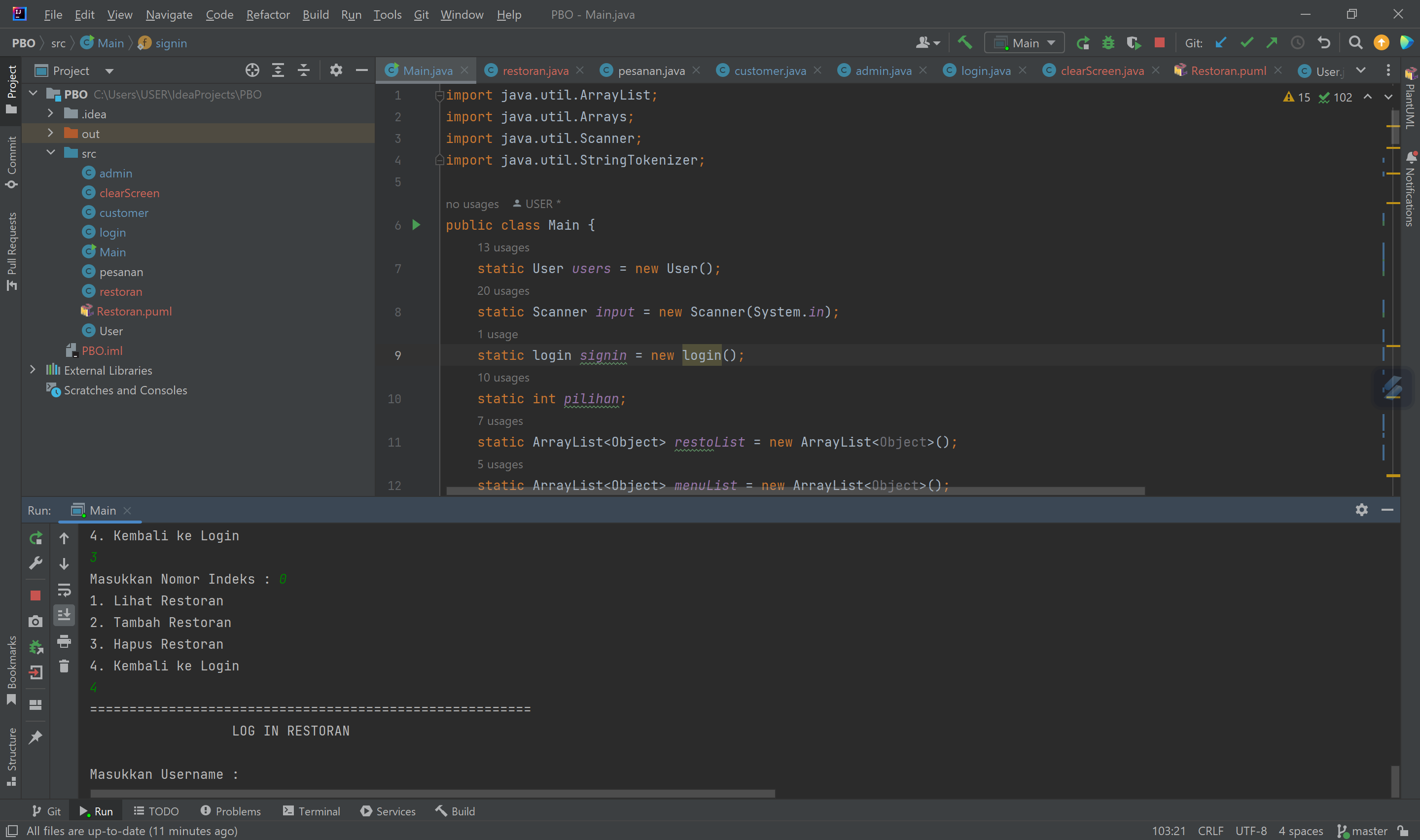The width and height of the screenshot is (1420, 840).
Task: Click the Git Commit checkmark icon
Action: (1246, 43)
